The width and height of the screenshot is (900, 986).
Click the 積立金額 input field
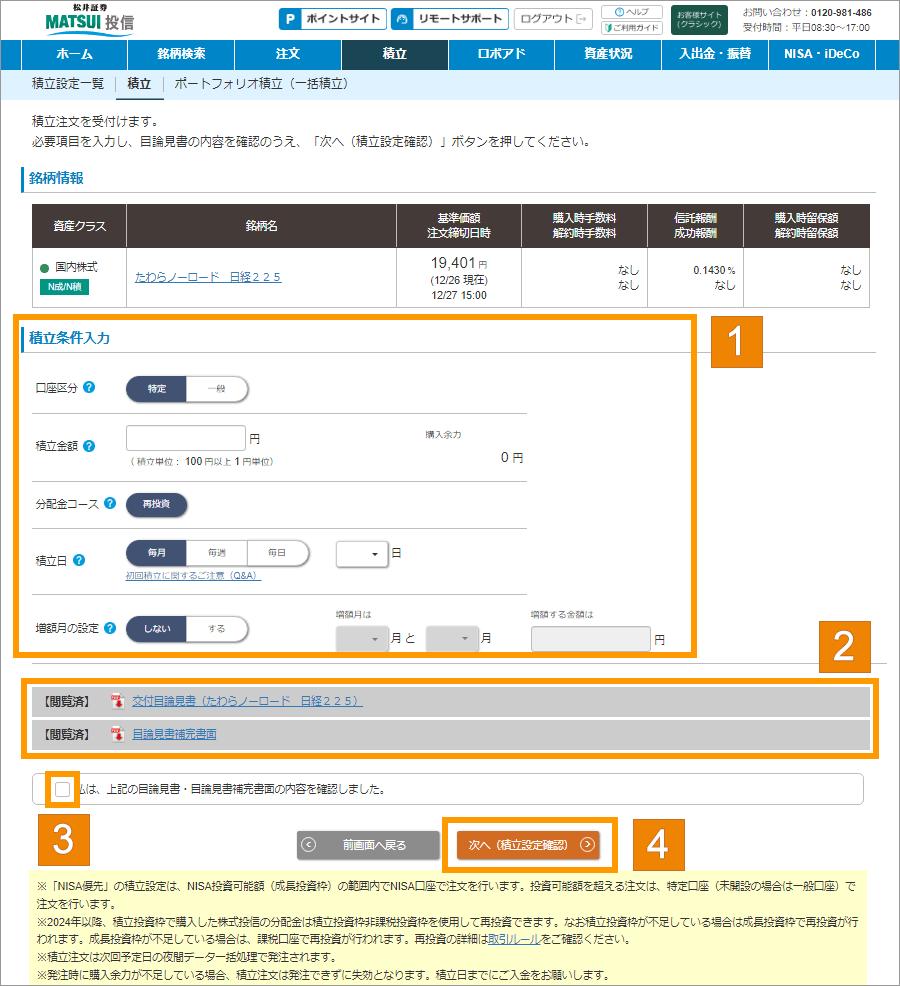point(186,438)
